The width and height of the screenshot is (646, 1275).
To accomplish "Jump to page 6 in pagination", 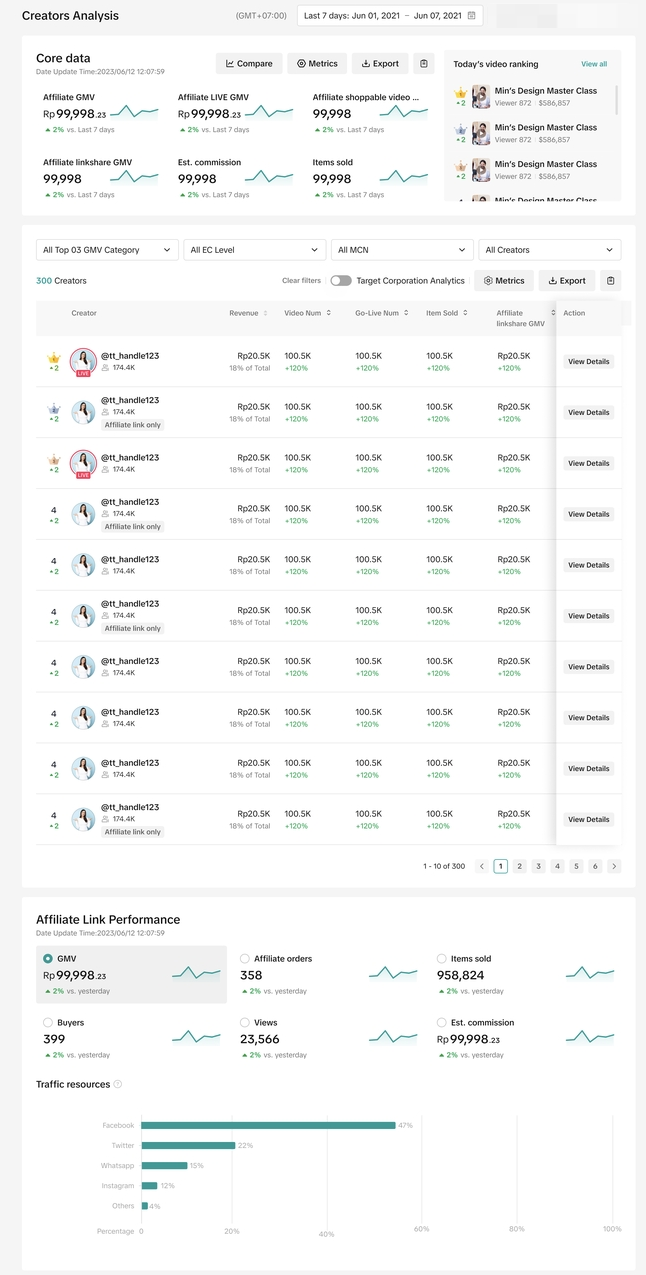I will [x=595, y=866].
